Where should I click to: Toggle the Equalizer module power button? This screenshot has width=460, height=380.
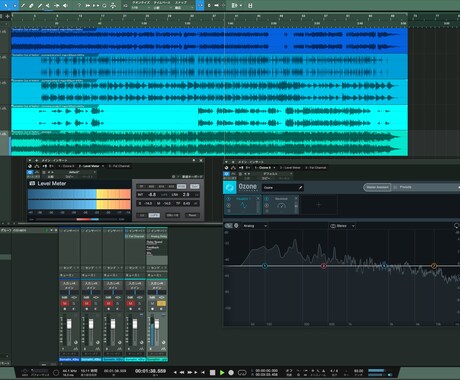coord(229,199)
